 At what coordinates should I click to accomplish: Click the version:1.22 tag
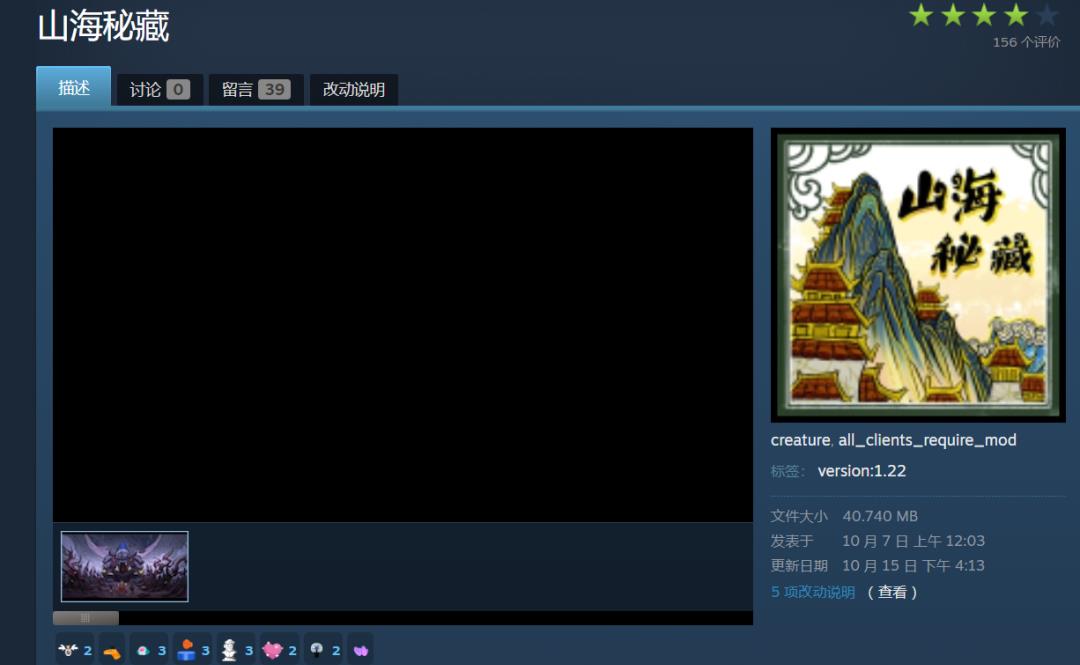(861, 470)
